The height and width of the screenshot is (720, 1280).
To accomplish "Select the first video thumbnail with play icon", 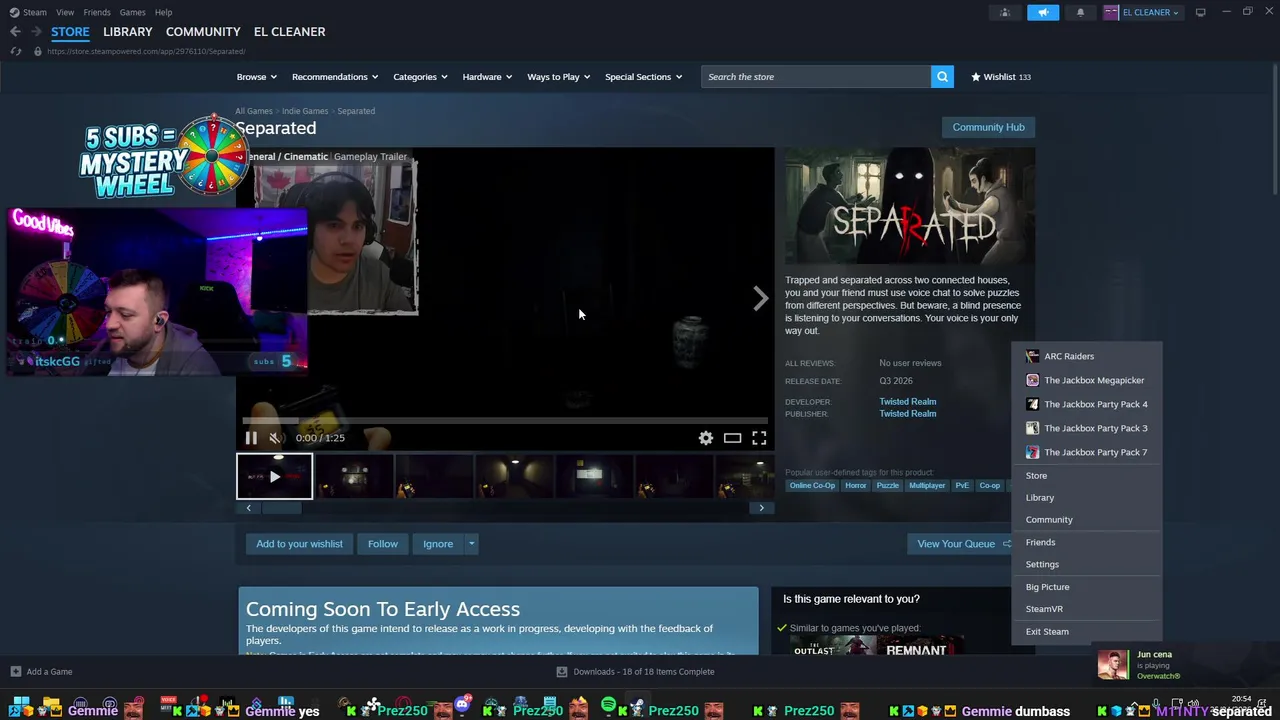I will tap(274, 477).
